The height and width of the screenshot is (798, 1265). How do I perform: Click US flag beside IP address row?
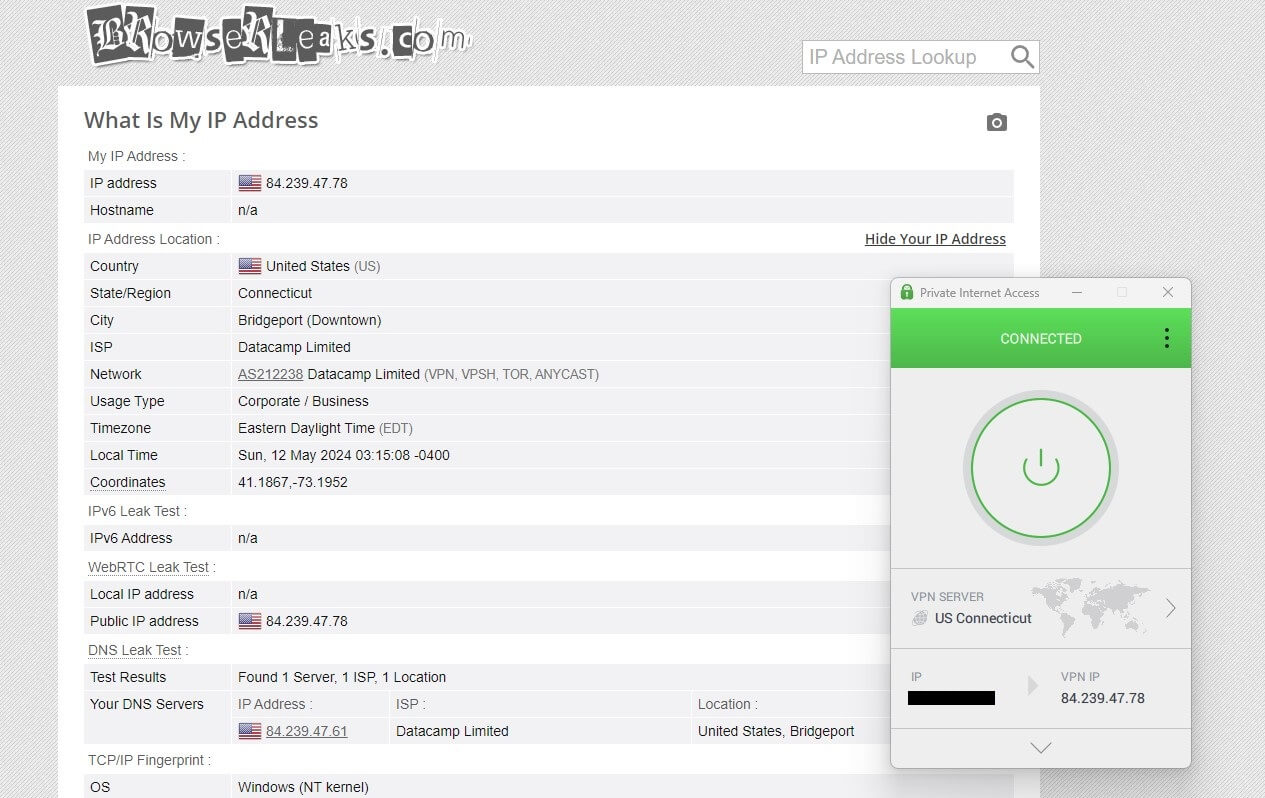tap(250, 183)
